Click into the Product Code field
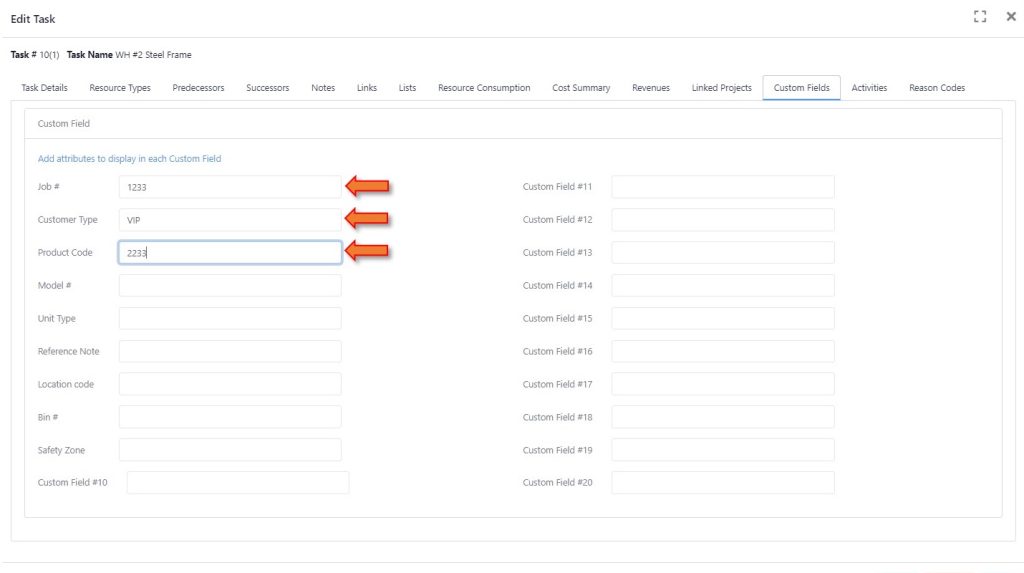 pos(230,253)
